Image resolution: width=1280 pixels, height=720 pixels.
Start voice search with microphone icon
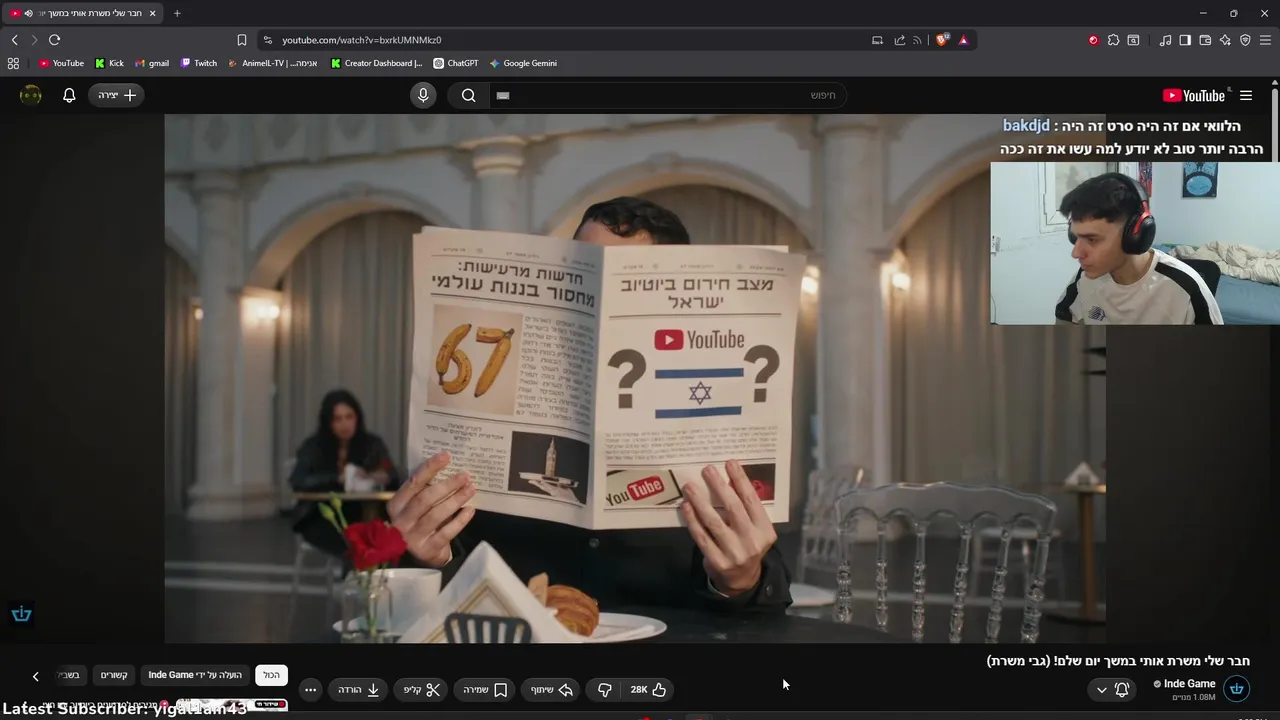pos(423,95)
